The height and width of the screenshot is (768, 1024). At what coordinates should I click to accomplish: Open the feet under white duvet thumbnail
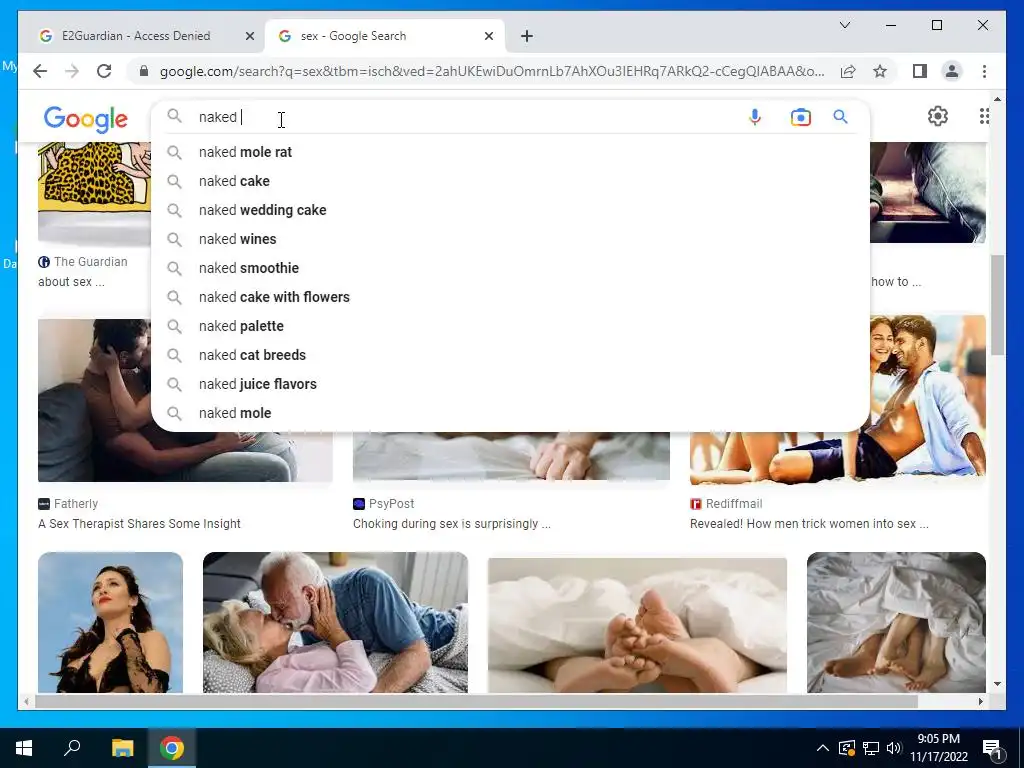coord(637,625)
